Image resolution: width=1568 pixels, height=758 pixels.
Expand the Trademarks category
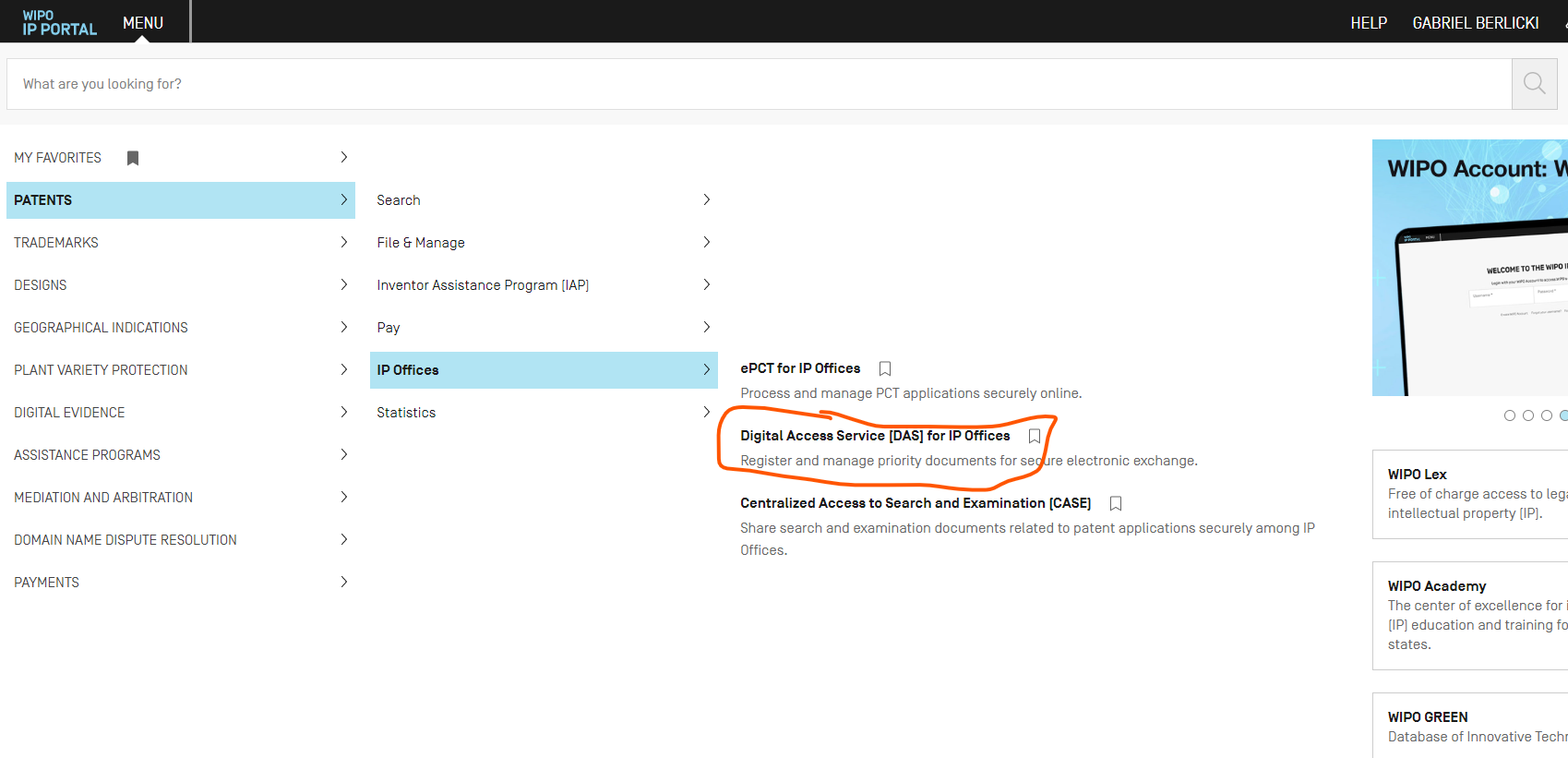pos(180,243)
